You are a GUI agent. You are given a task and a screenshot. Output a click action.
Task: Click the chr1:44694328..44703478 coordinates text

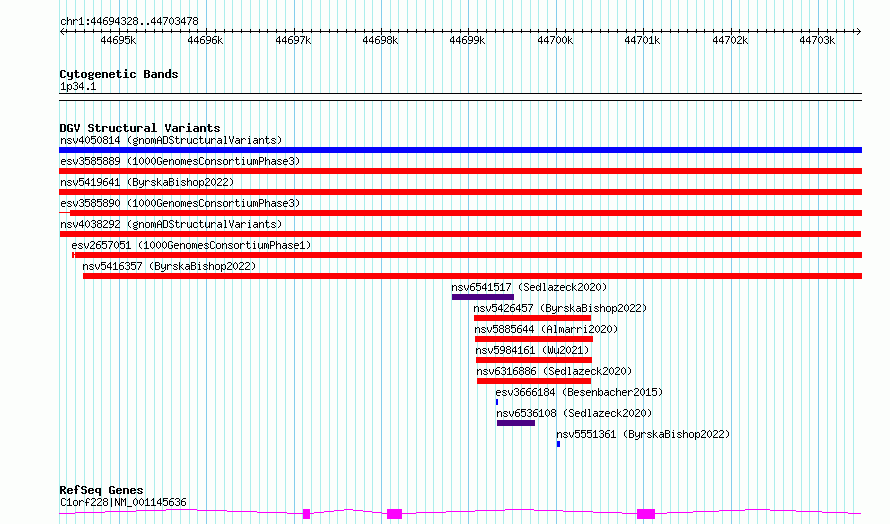click(129, 21)
